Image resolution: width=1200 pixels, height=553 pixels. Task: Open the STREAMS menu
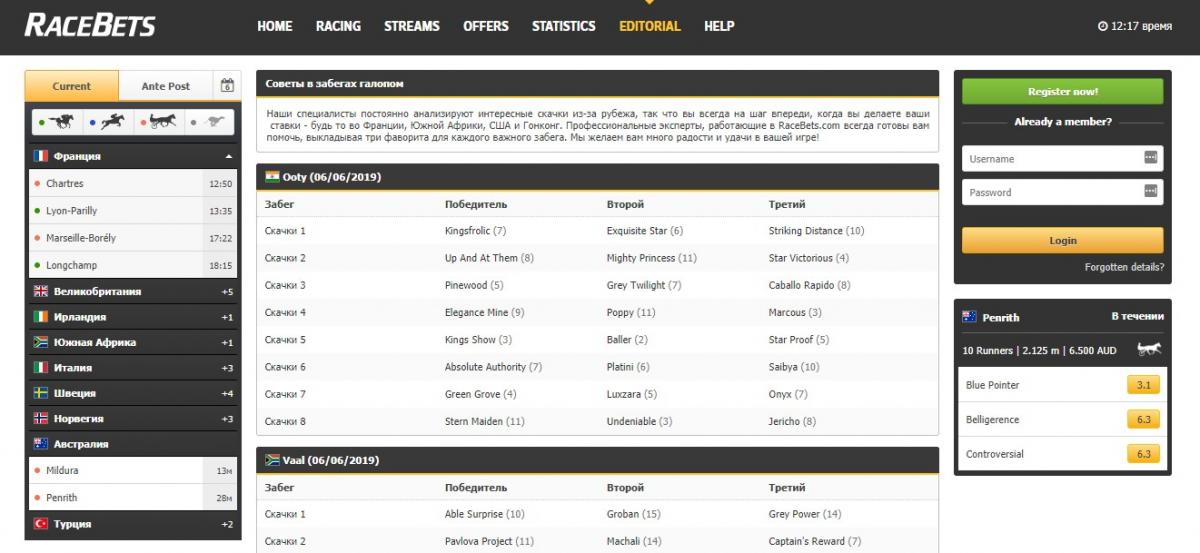click(x=412, y=26)
